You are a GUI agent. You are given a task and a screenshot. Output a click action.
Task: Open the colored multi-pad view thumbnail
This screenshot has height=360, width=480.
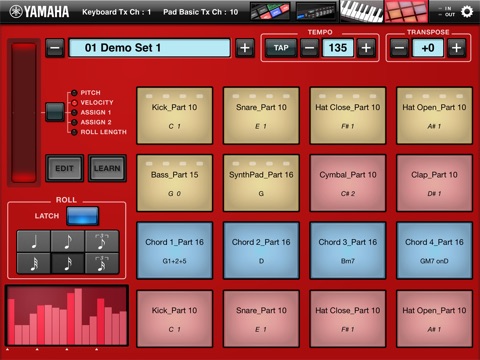270,11
